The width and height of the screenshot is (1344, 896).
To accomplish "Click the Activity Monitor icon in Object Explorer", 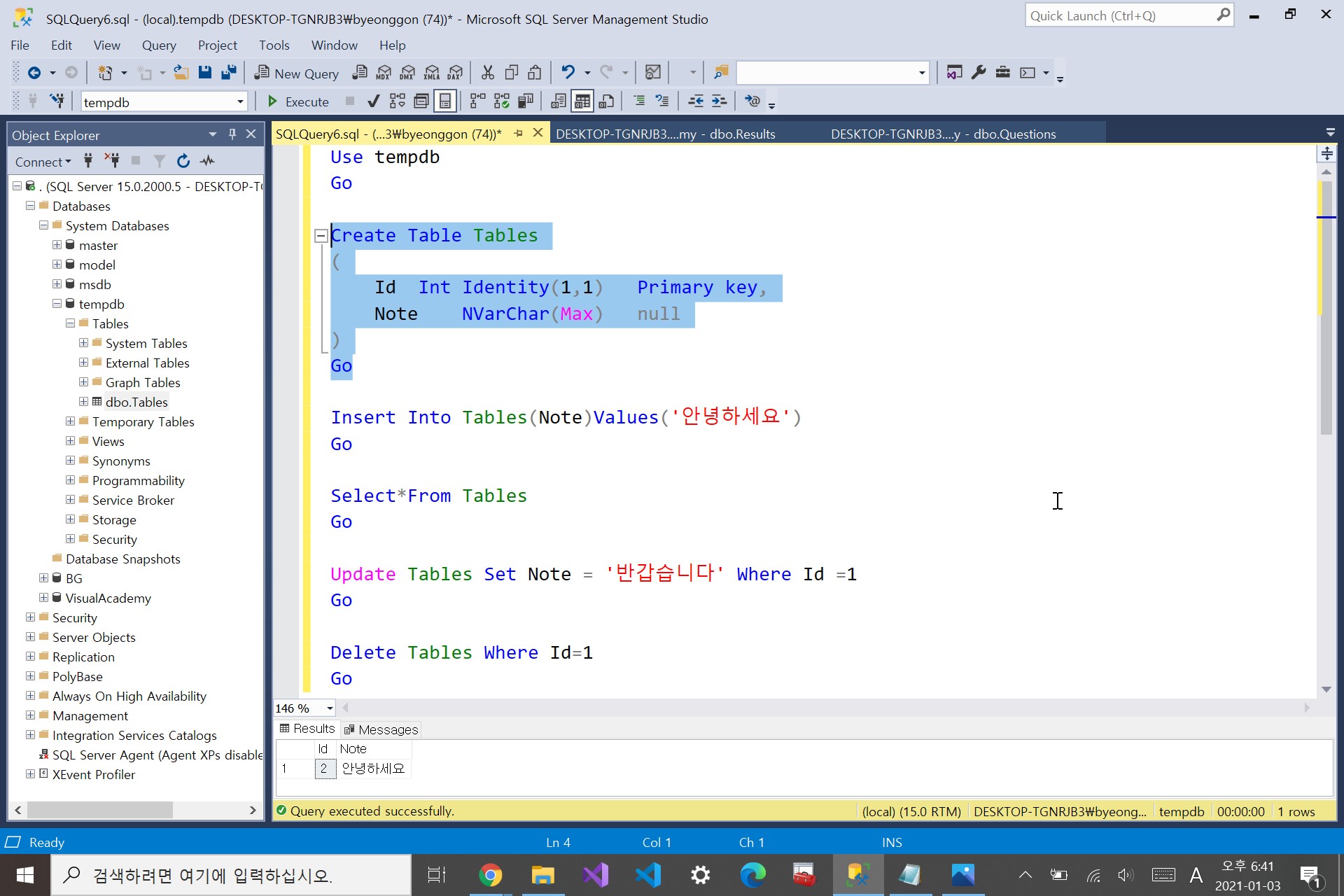I will click(207, 161).
